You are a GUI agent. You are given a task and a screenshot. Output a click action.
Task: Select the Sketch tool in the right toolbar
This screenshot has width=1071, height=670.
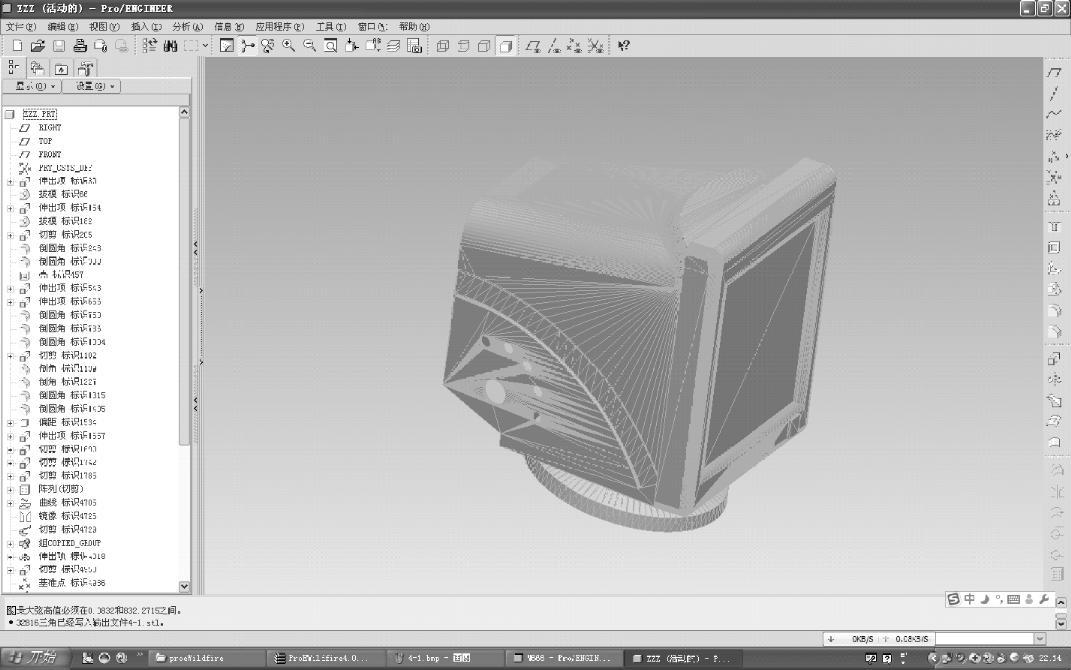1055,135
